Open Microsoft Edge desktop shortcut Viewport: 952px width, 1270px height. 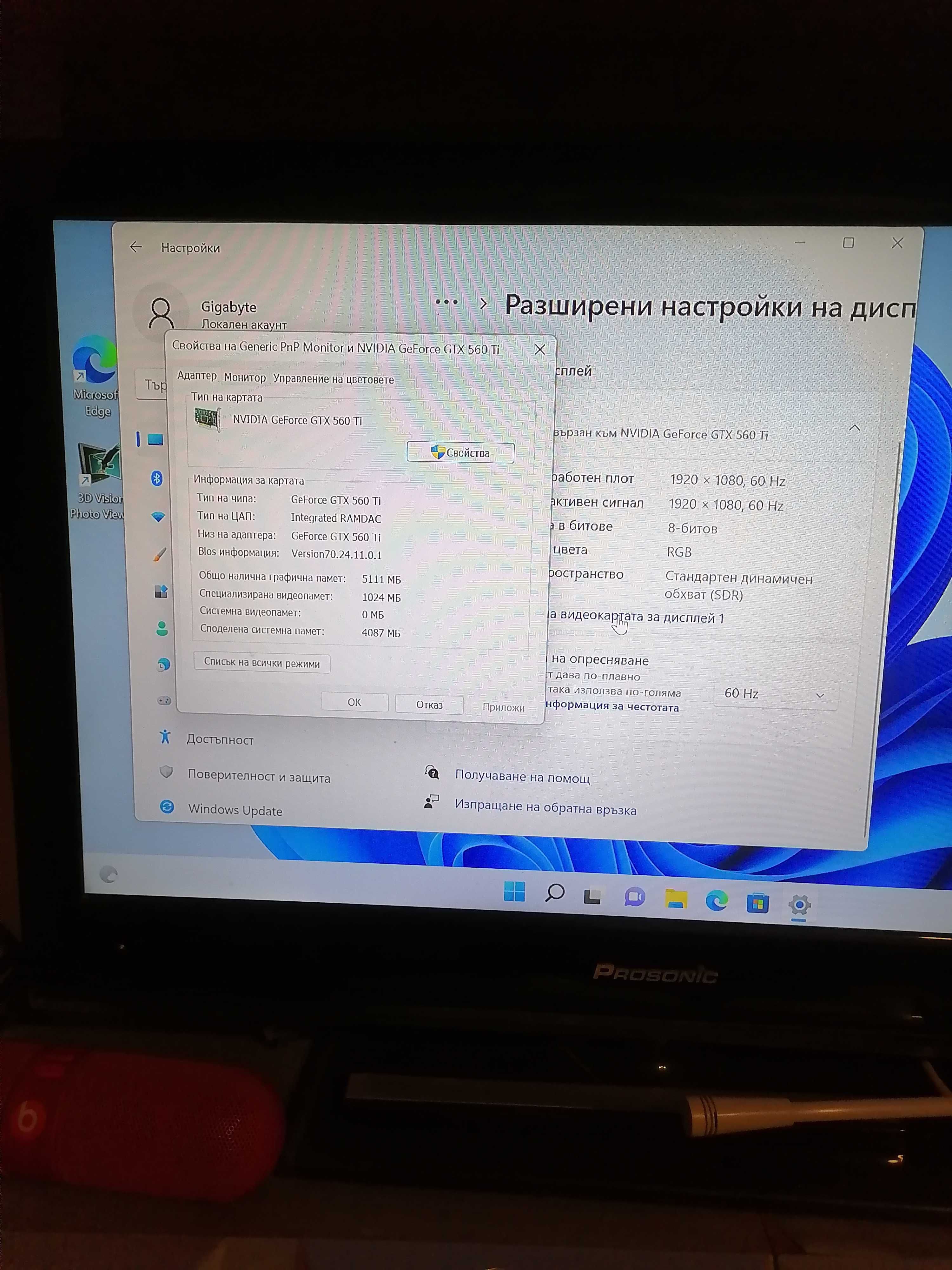pyautogui.click(x=95, y=376)
